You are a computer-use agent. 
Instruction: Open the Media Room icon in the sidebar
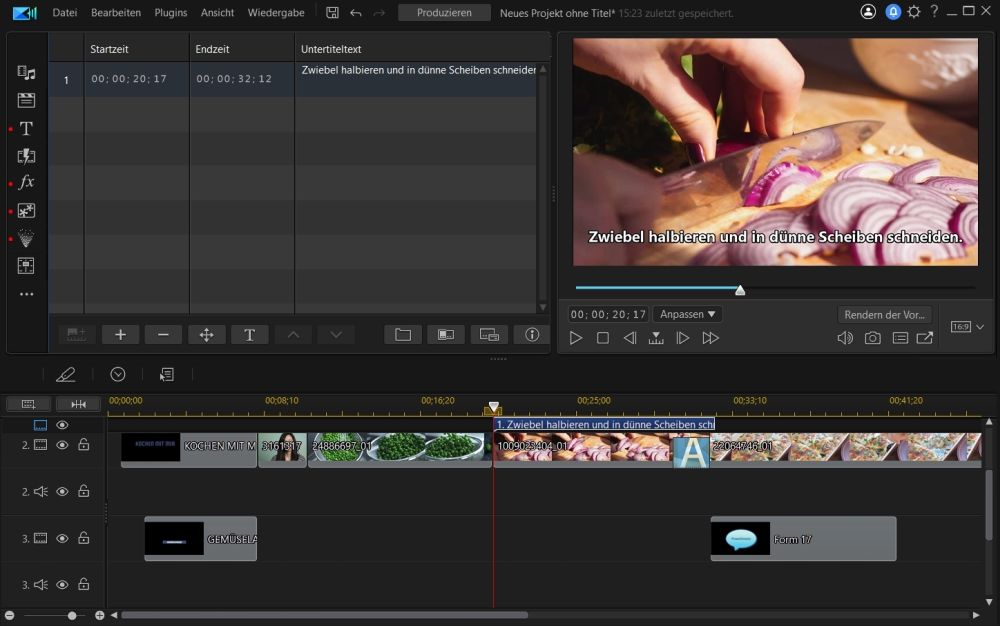pos(26,73)
